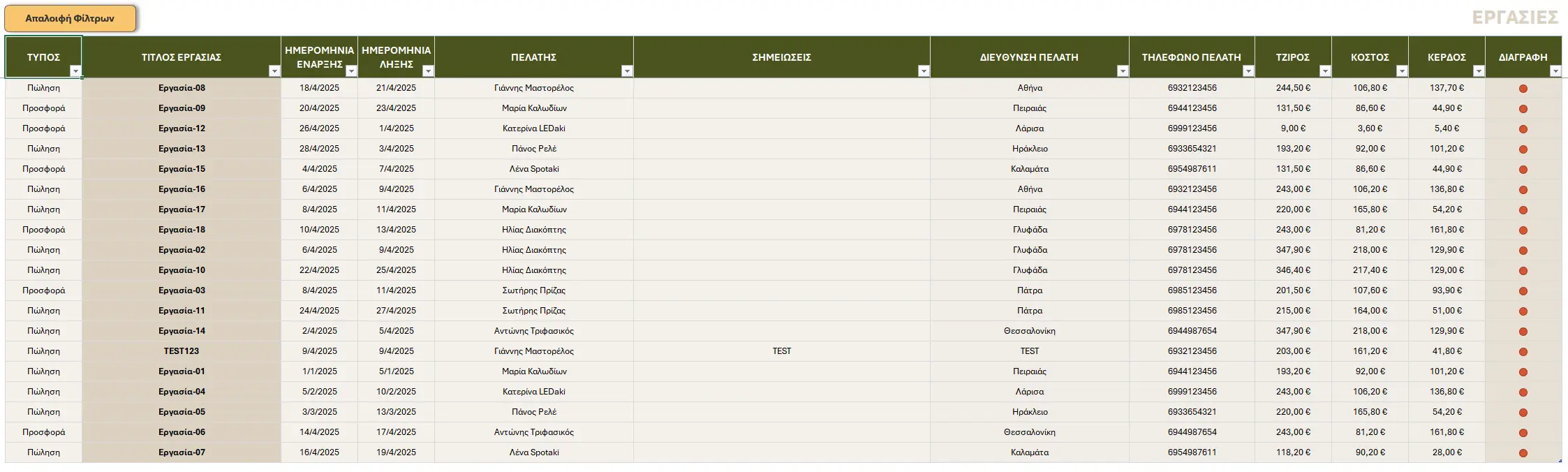Open the ΤΖΙΡΟΣ column filter dropdown

pos(1325,71)
